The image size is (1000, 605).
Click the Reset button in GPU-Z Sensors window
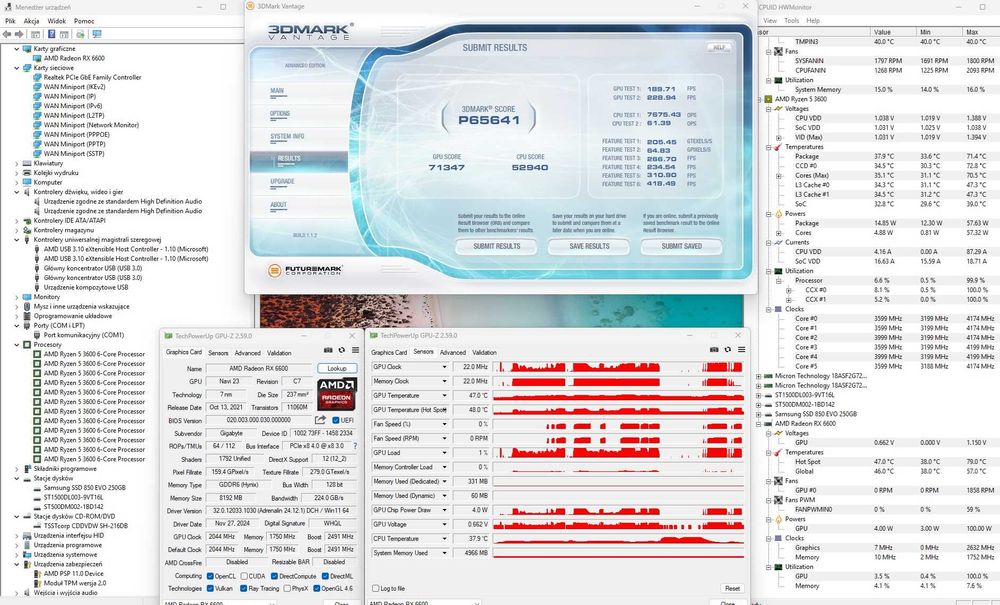tap(732, 588)
